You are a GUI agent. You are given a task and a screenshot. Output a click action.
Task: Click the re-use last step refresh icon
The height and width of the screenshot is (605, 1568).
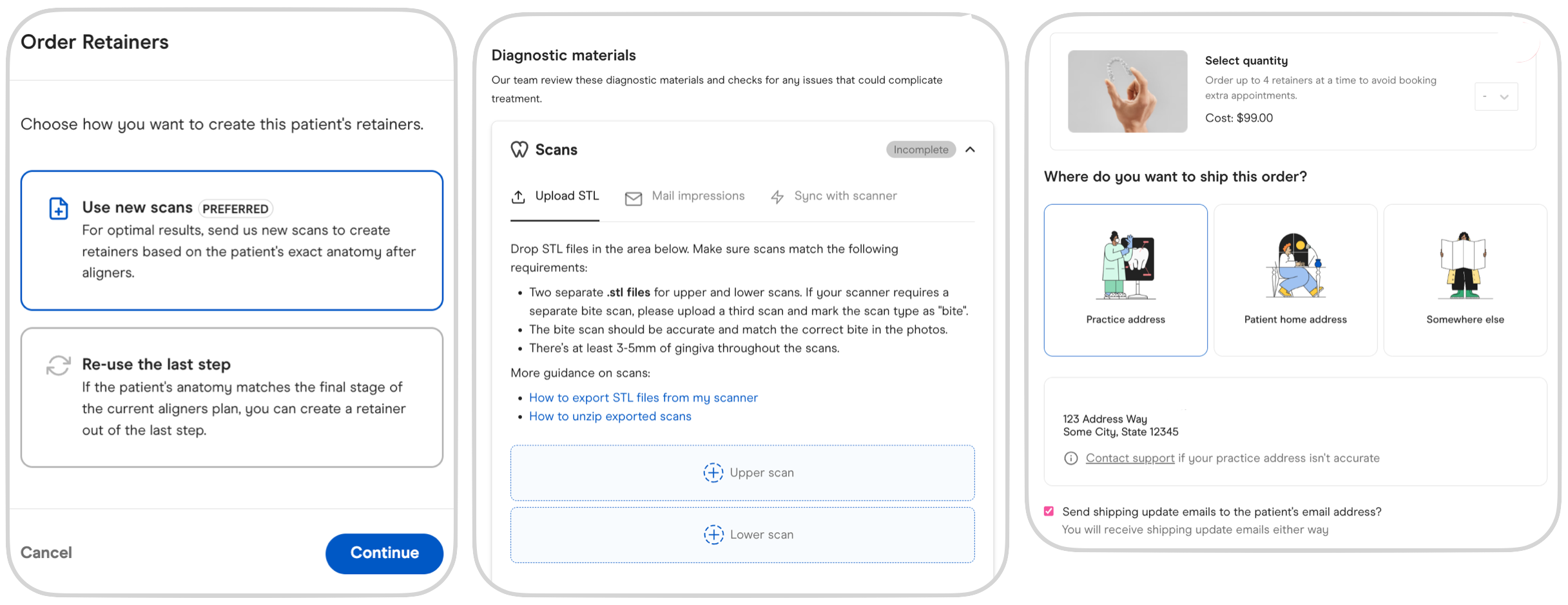pyautogui.click(x=59, y=365)
